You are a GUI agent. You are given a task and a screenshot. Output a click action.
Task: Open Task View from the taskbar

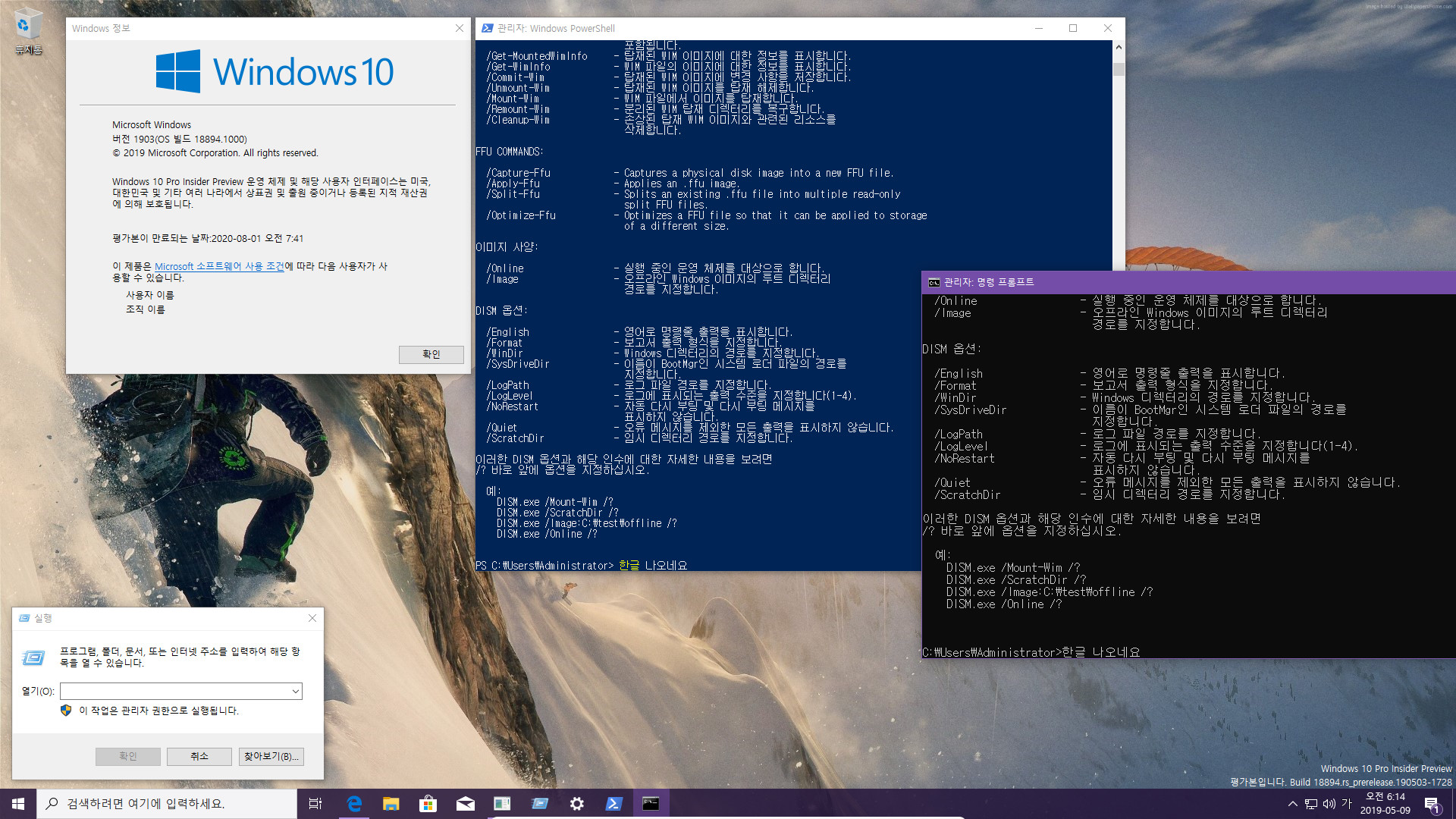[315, 804]
